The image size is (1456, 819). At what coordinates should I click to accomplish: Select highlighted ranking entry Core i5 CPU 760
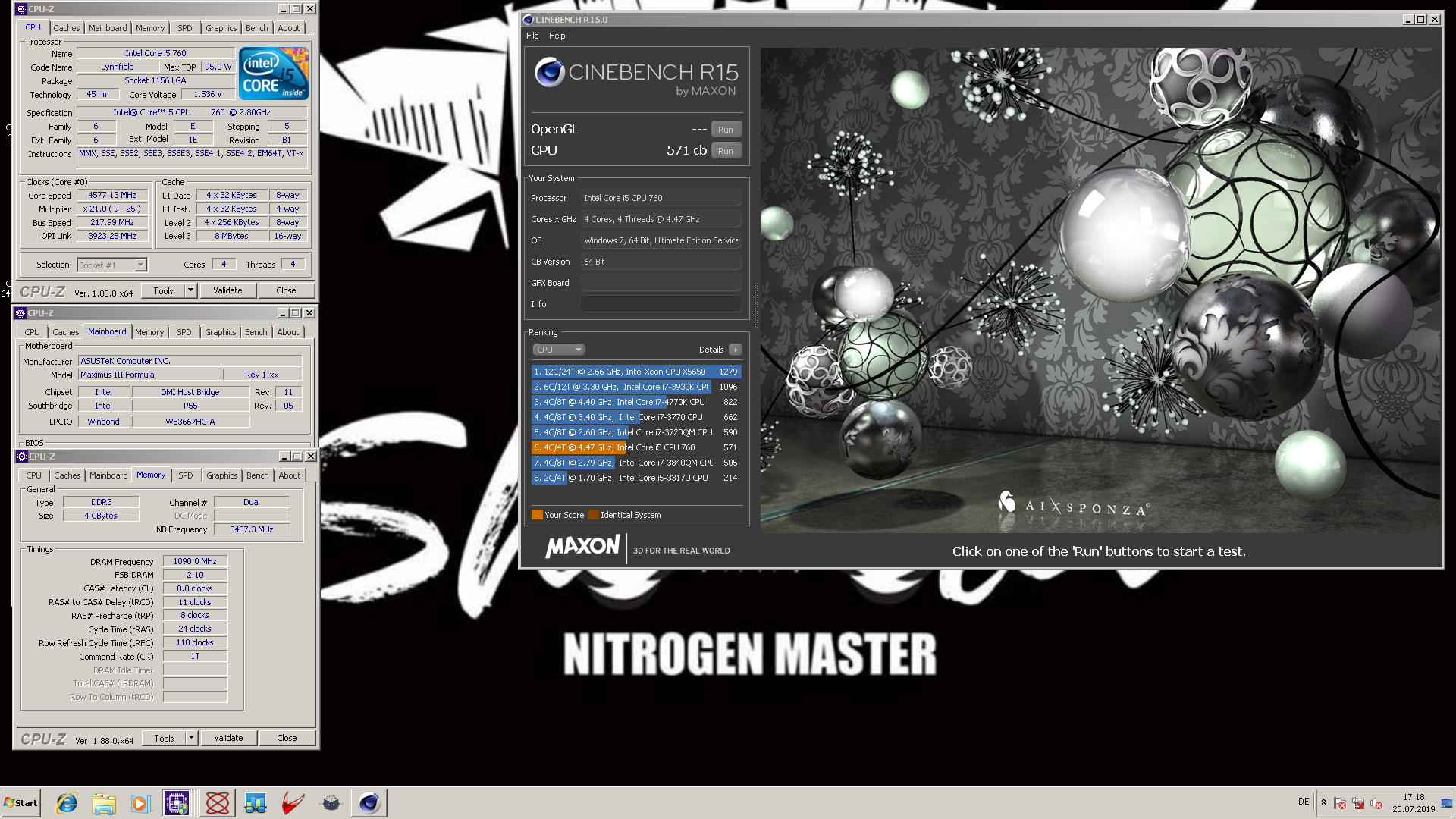[636, 447]
